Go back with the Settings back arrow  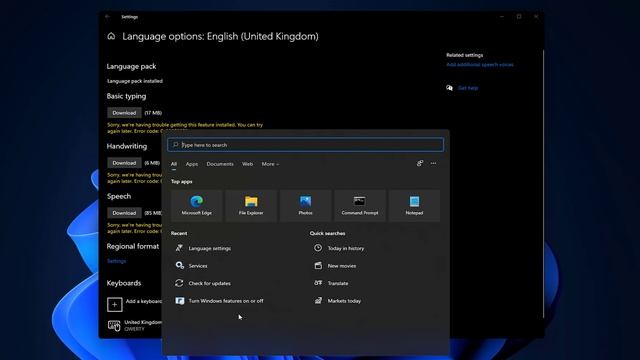[107, 17]
